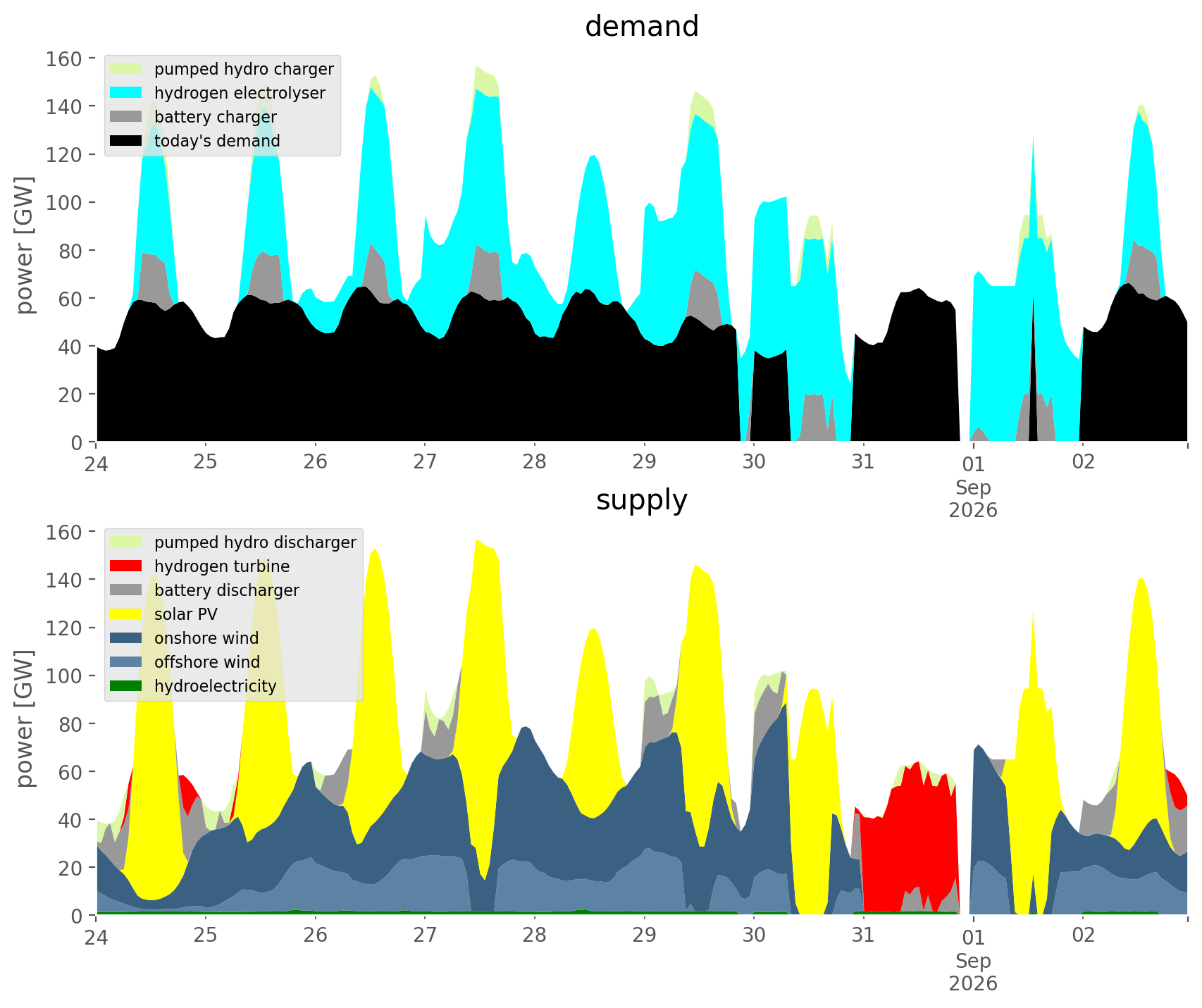Click the onshore wind legend swatch
The width and height of the screenshot is (1202, 1008).
click(126, 638)
